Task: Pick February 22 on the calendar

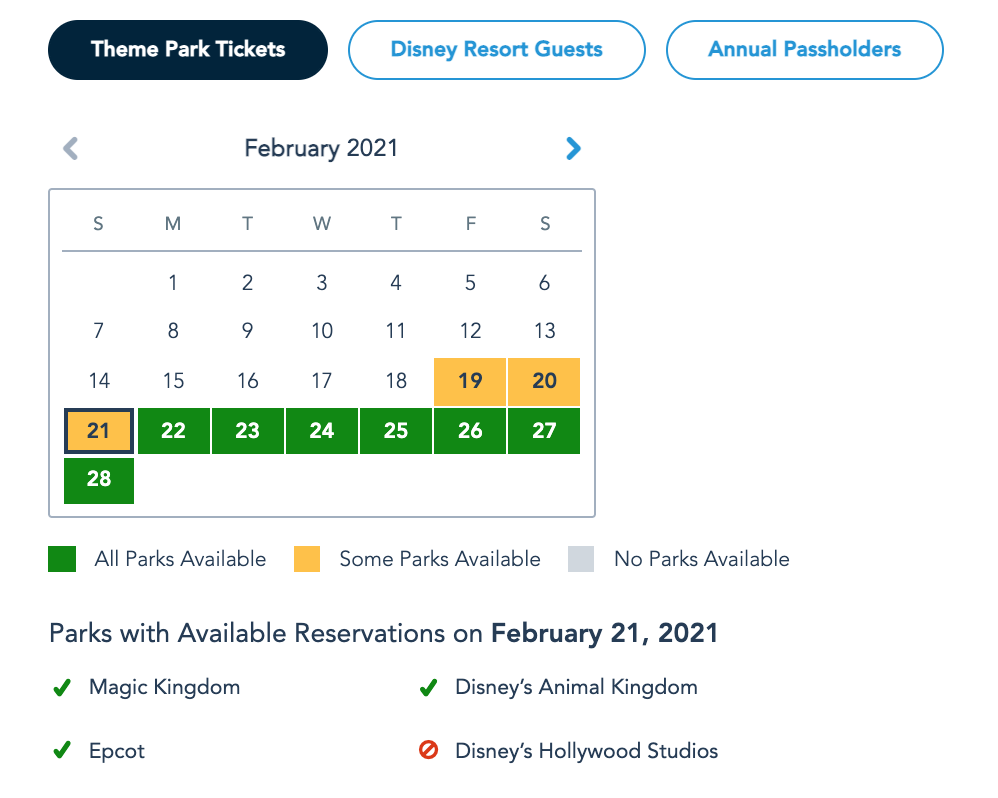Action: [x=173, y=431]
